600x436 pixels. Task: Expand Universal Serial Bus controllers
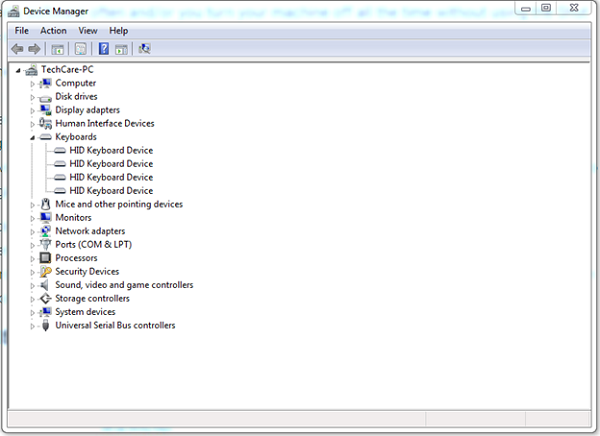click(x=33, y=326)
